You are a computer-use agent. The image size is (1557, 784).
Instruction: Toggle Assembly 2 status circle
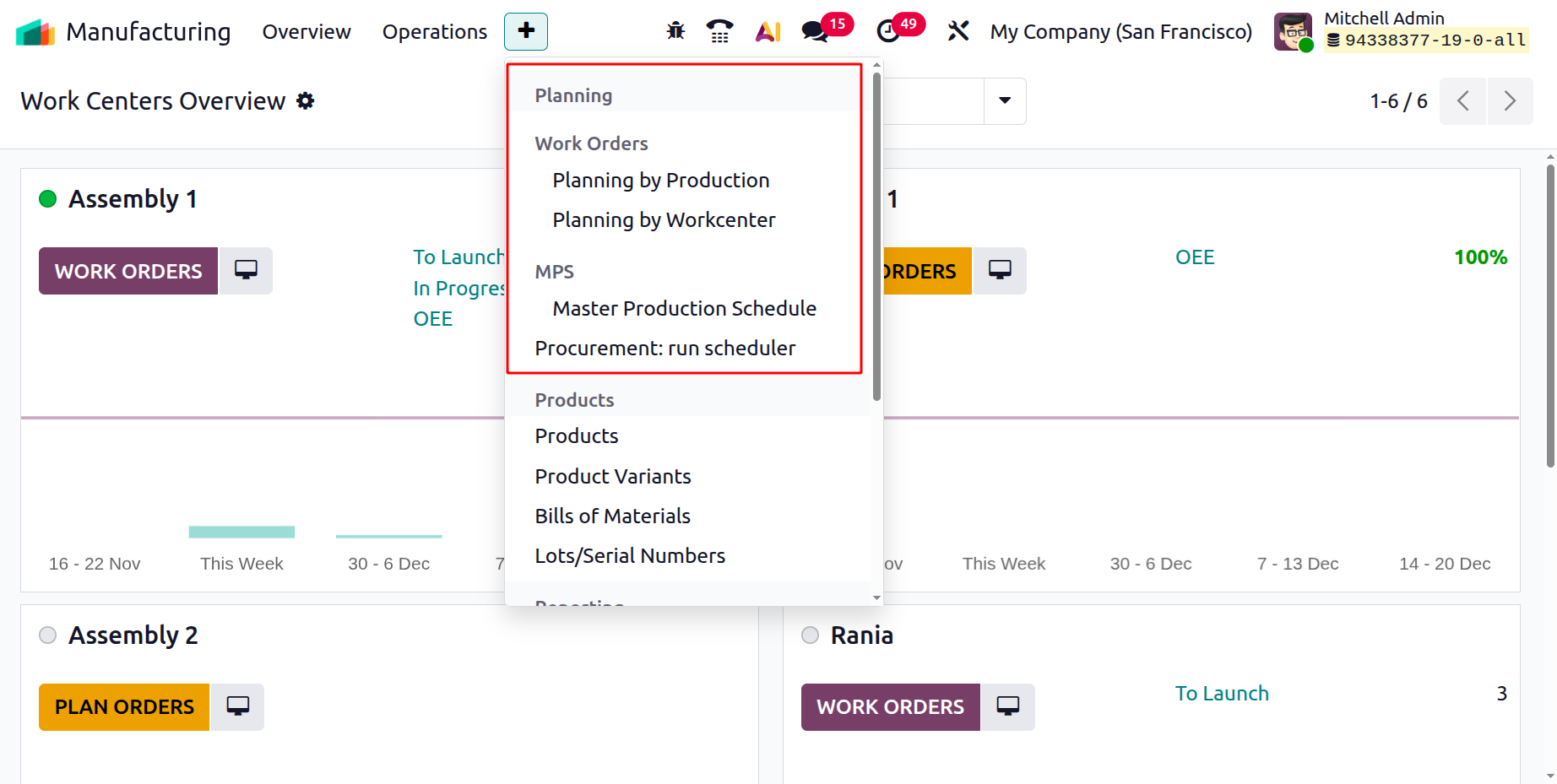point(48,635)
